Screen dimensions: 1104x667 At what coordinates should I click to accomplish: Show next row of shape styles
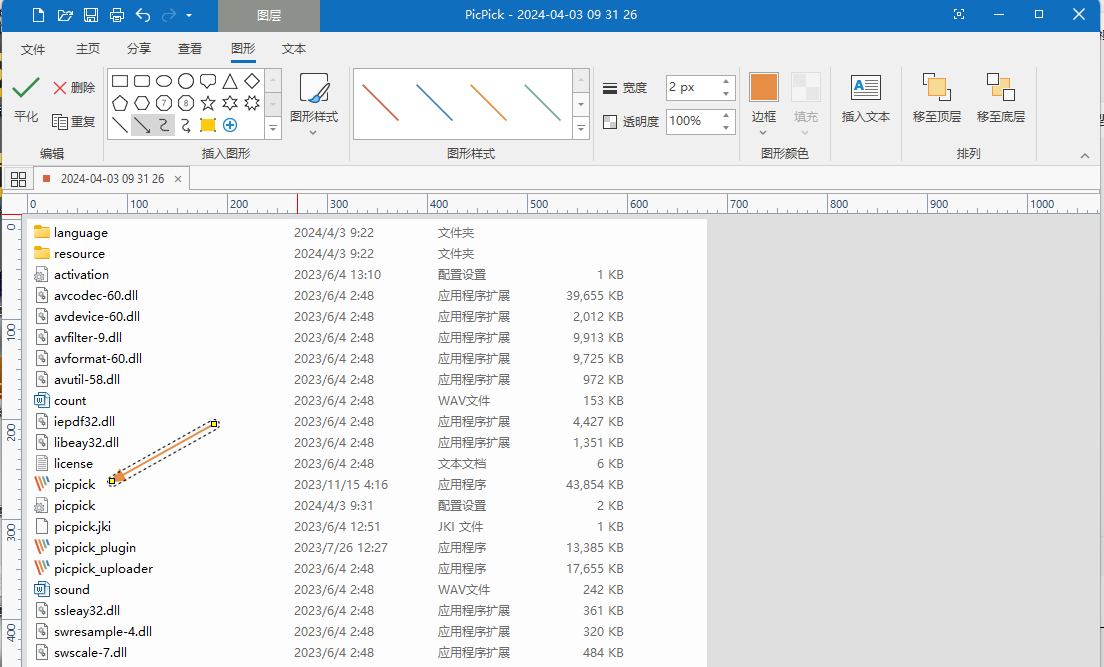(x=581, y=104)
